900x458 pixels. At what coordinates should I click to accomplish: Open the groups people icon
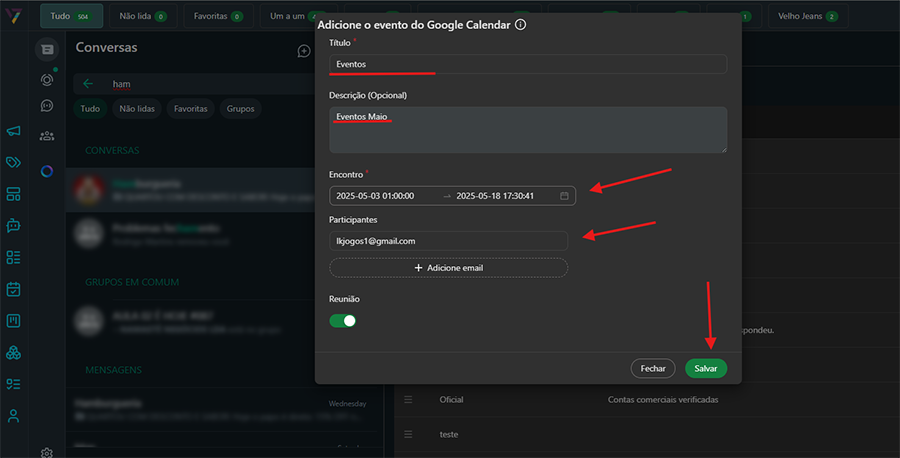coord(47,136)
